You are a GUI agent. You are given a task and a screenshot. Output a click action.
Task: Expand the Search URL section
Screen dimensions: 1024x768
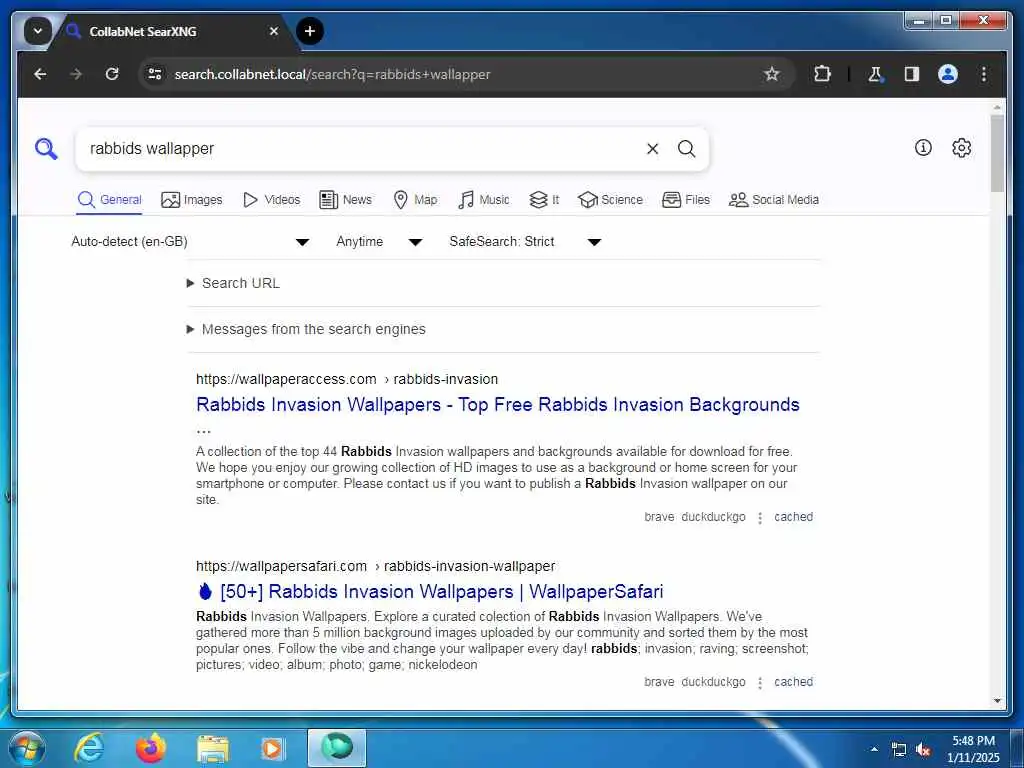click(233, 283)
